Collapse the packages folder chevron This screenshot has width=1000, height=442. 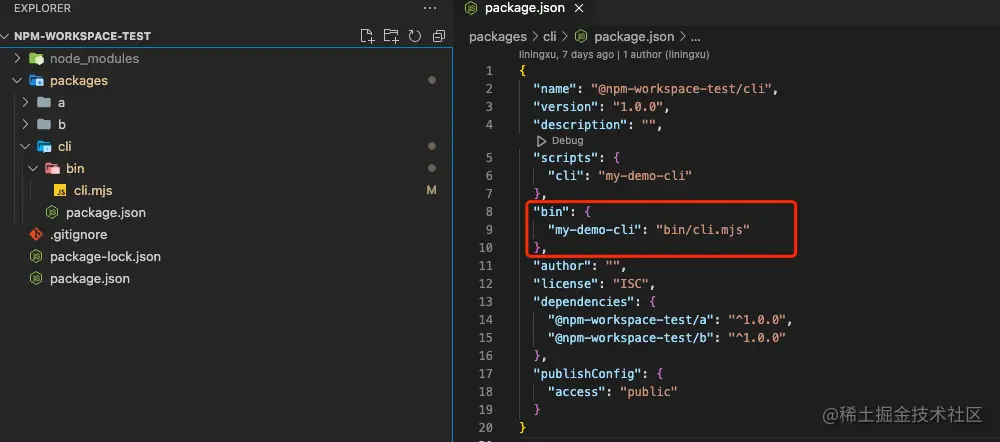point(17,81)
